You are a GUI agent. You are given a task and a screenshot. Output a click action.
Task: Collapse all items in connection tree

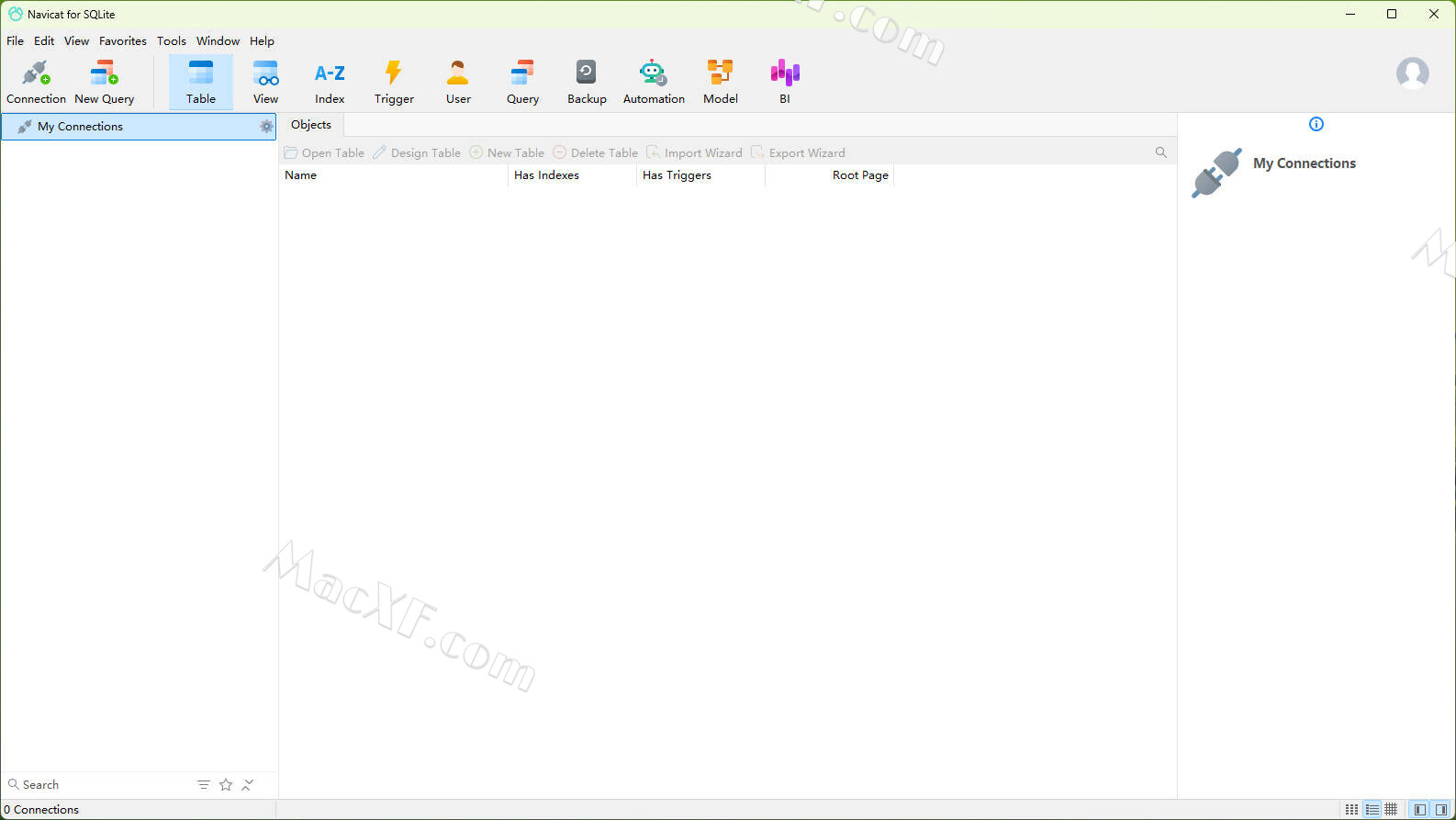[248, 784]
